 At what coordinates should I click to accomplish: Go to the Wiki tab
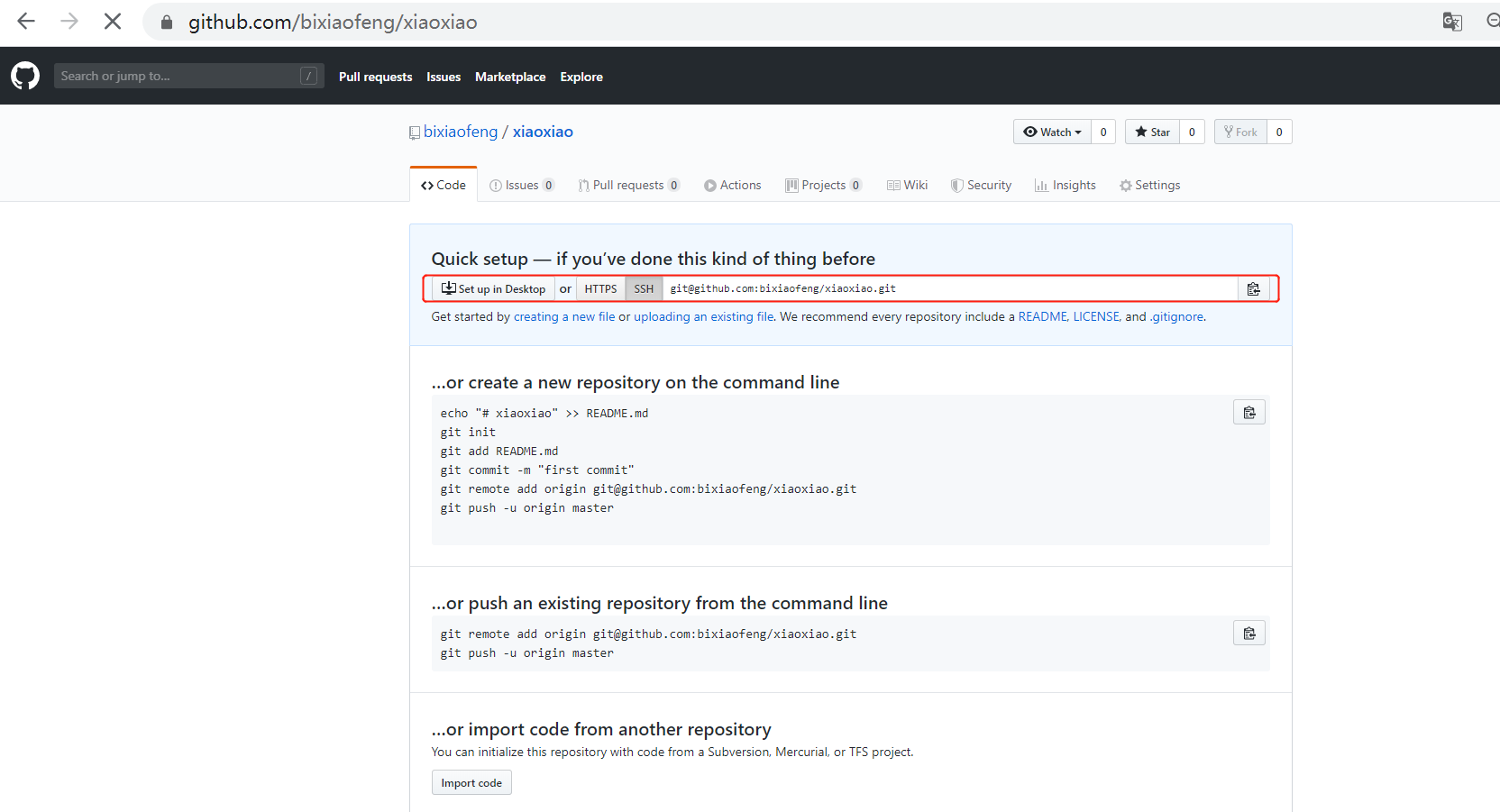pyautogui.click(x=907, y=185)
